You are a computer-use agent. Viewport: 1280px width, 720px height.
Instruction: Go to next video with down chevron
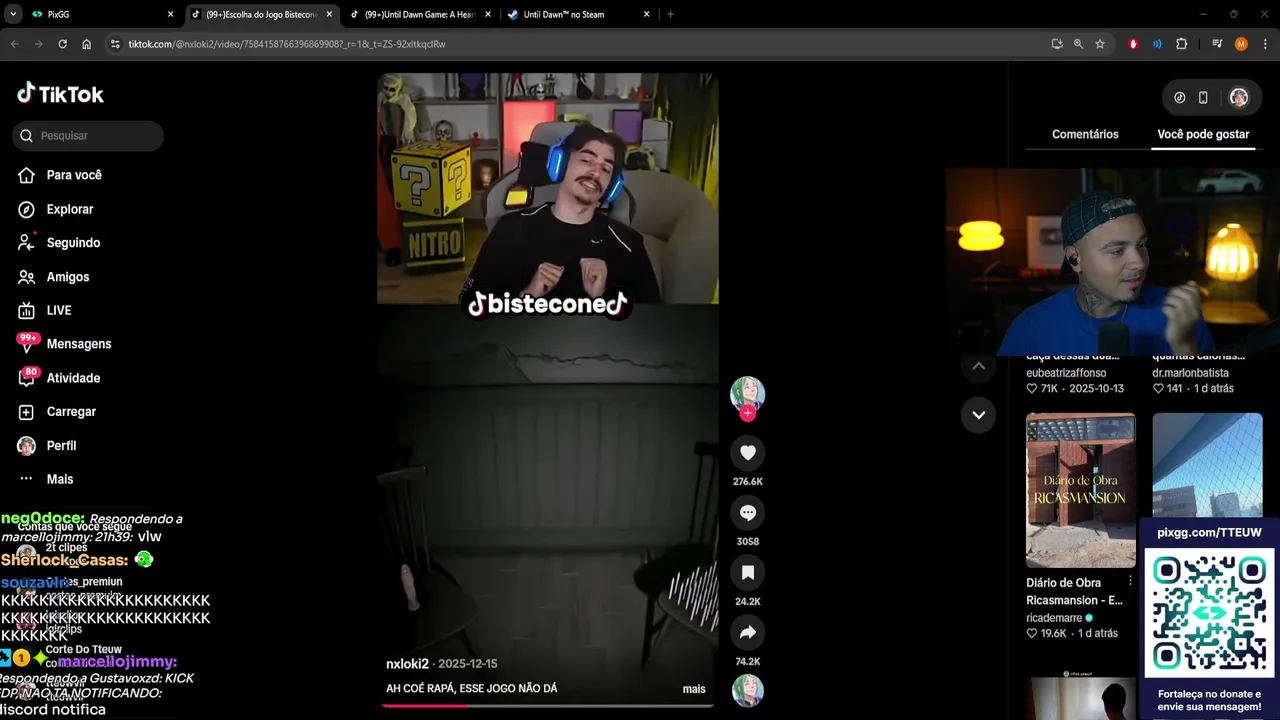[979, 415]
